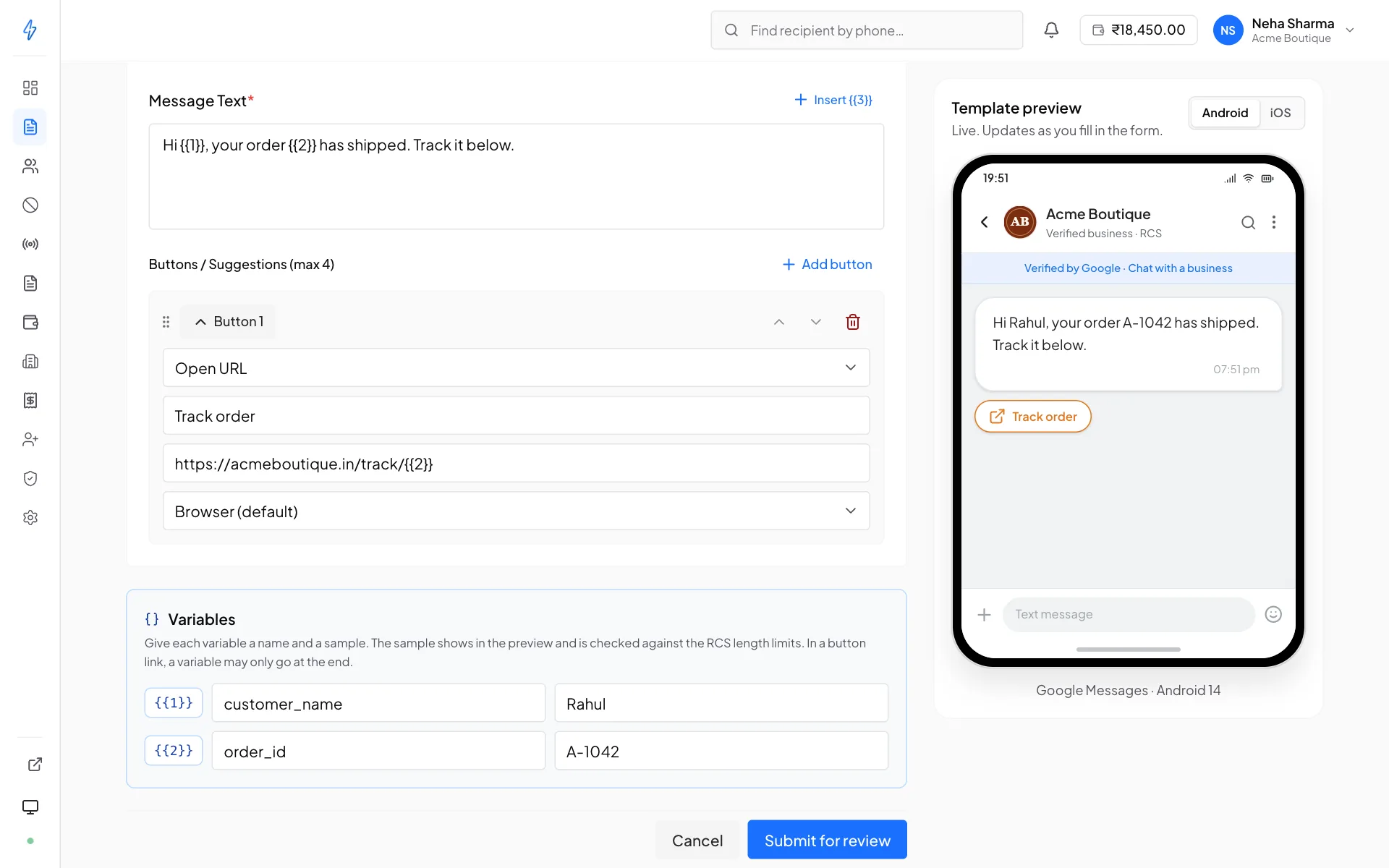Switch preview to Android
This screenshot has width=1389, height=868.
pos(1225,113)
